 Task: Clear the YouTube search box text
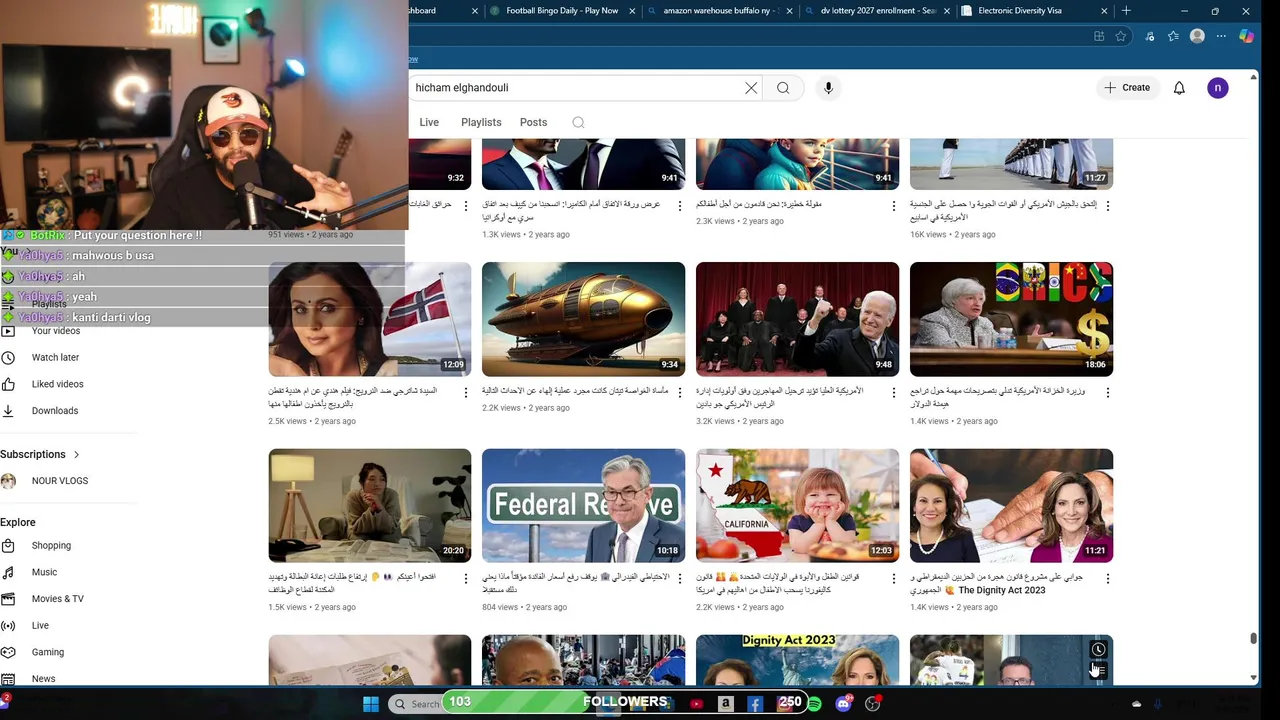click(x=751, y=88)
